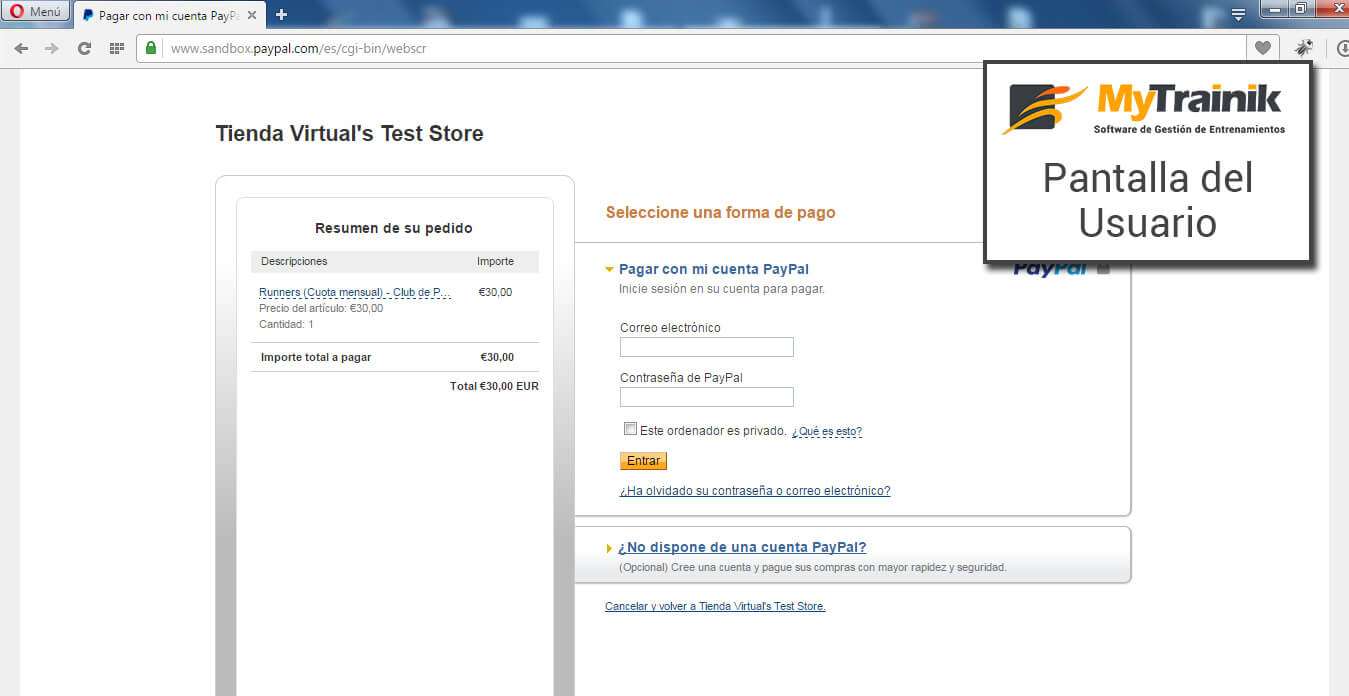
Task: Click the Resumen de su pedido title
Action: [x=394, y=228]
